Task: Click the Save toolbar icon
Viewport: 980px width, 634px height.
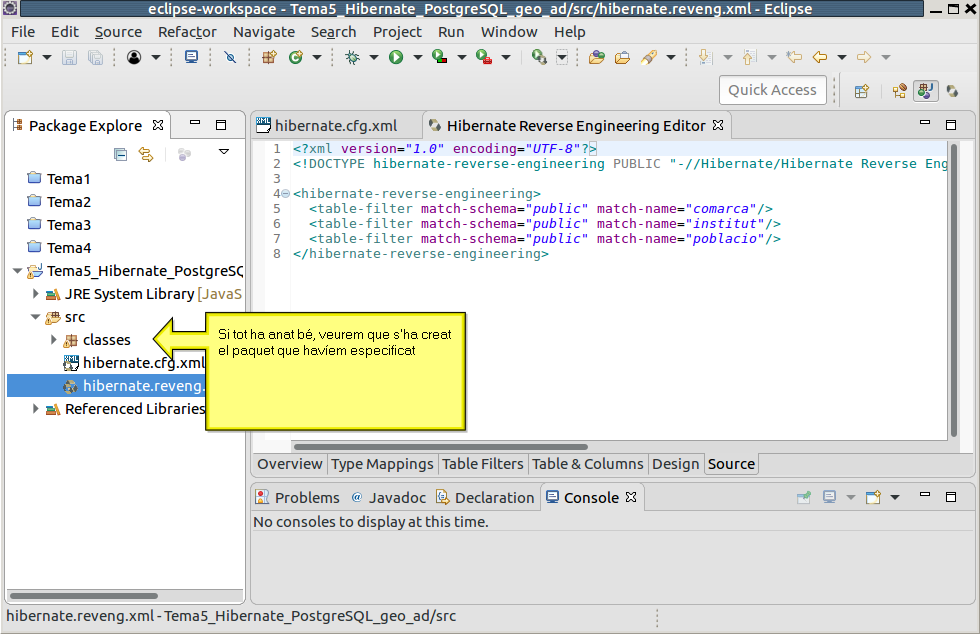Action: (x=69, y=58)
